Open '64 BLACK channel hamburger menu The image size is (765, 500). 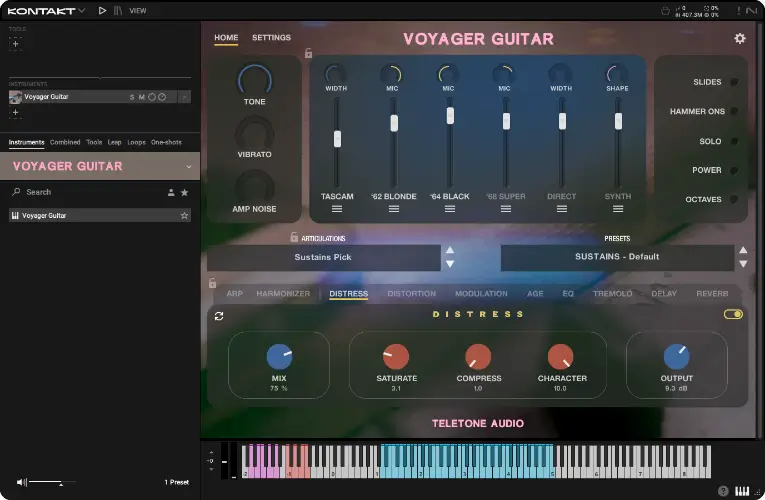pyautogui.click(x=450, y=209)
